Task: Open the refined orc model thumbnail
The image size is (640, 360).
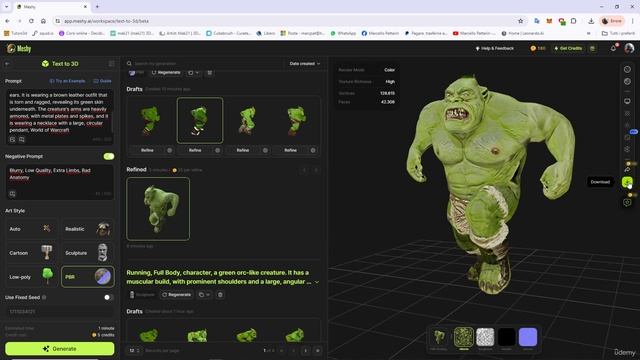Action: [158, 209]
